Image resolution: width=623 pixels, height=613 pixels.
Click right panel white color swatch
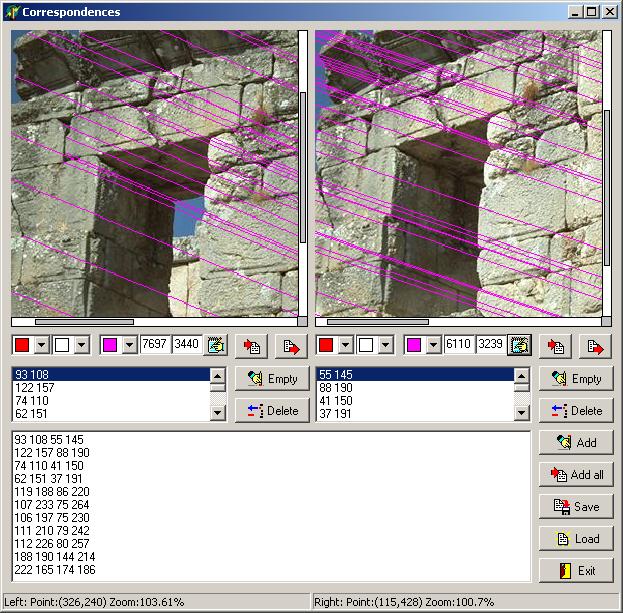[x=366, y=345]
